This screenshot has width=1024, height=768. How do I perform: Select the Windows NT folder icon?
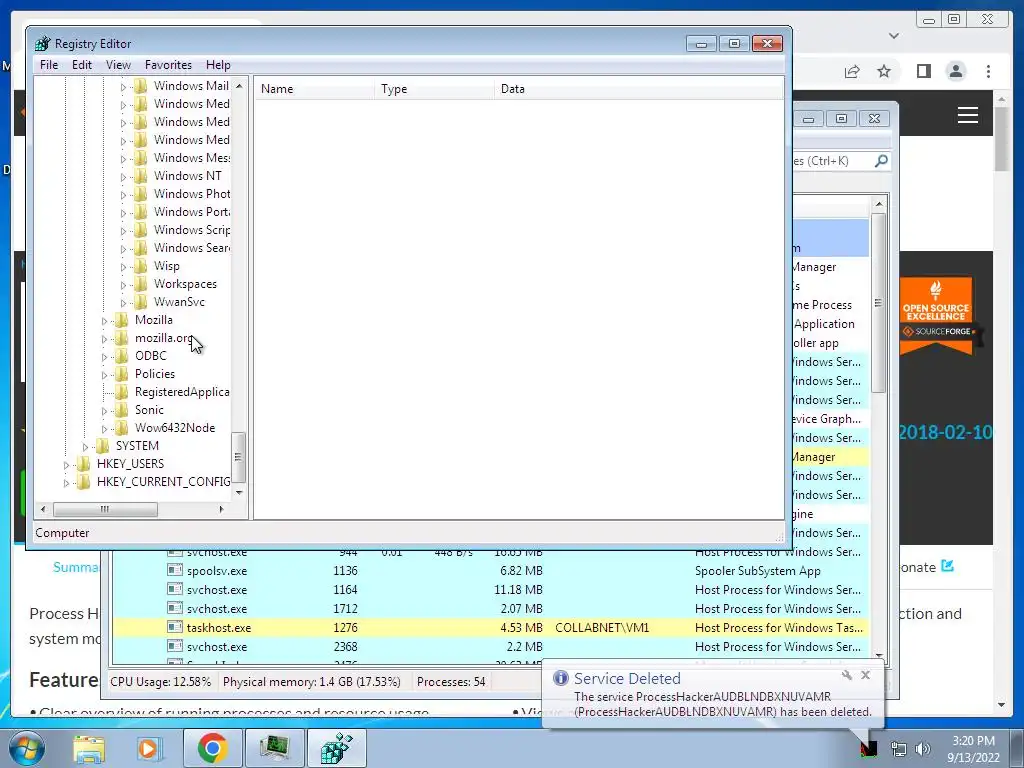pos(140,176)
